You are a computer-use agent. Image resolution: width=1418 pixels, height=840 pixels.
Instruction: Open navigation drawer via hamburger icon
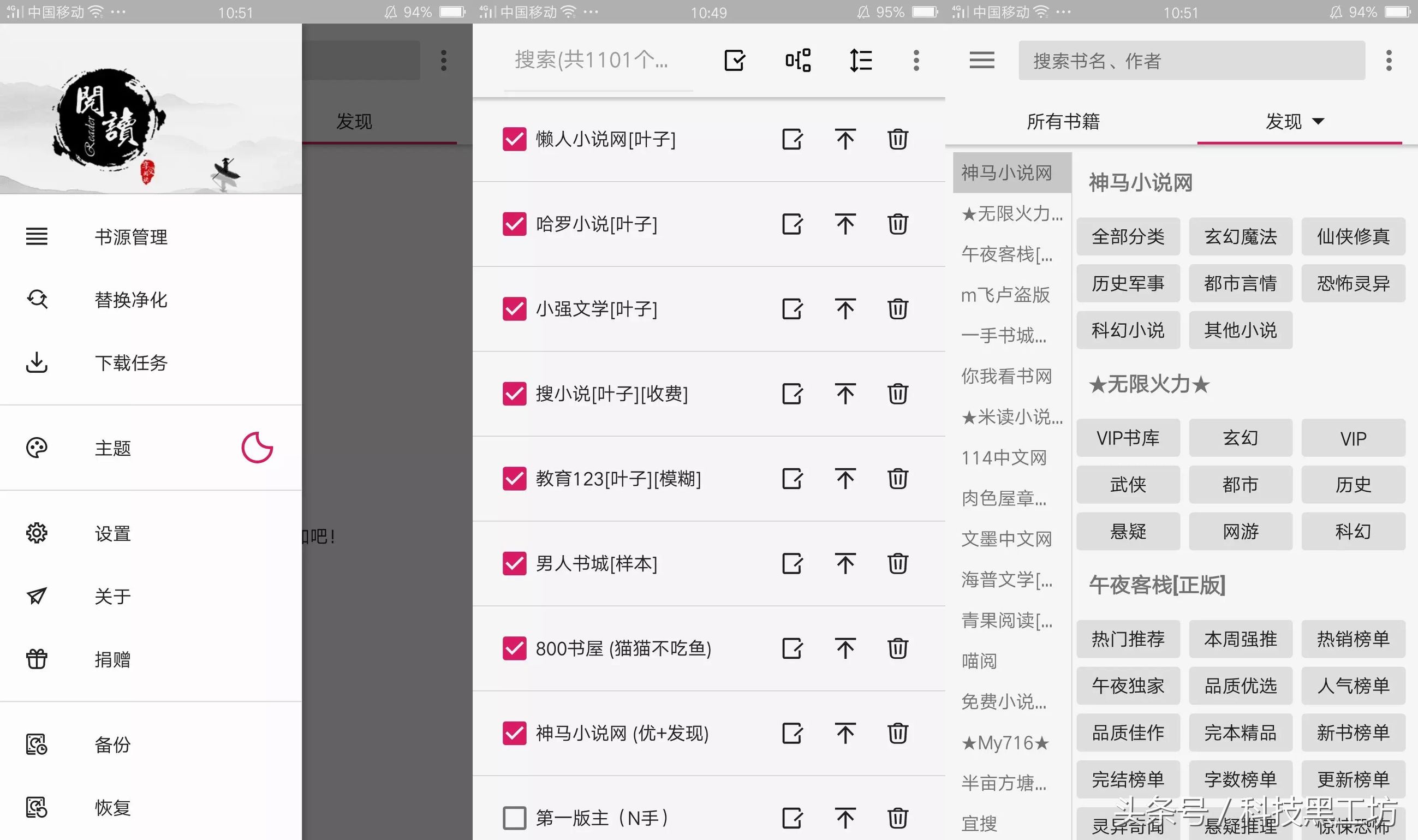tap(981, 60)
